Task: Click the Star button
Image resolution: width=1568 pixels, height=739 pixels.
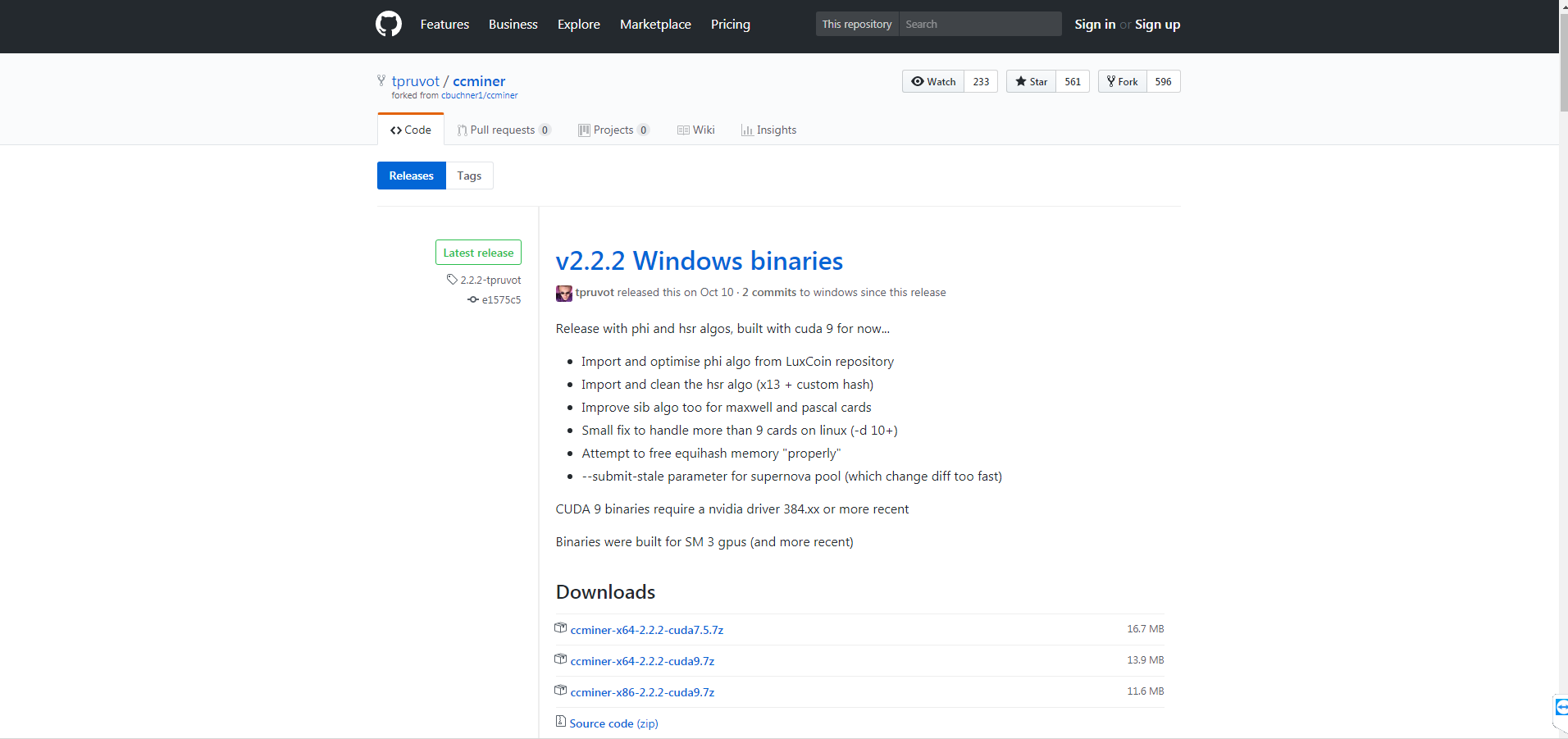Action: click(x=1031, y=81)
